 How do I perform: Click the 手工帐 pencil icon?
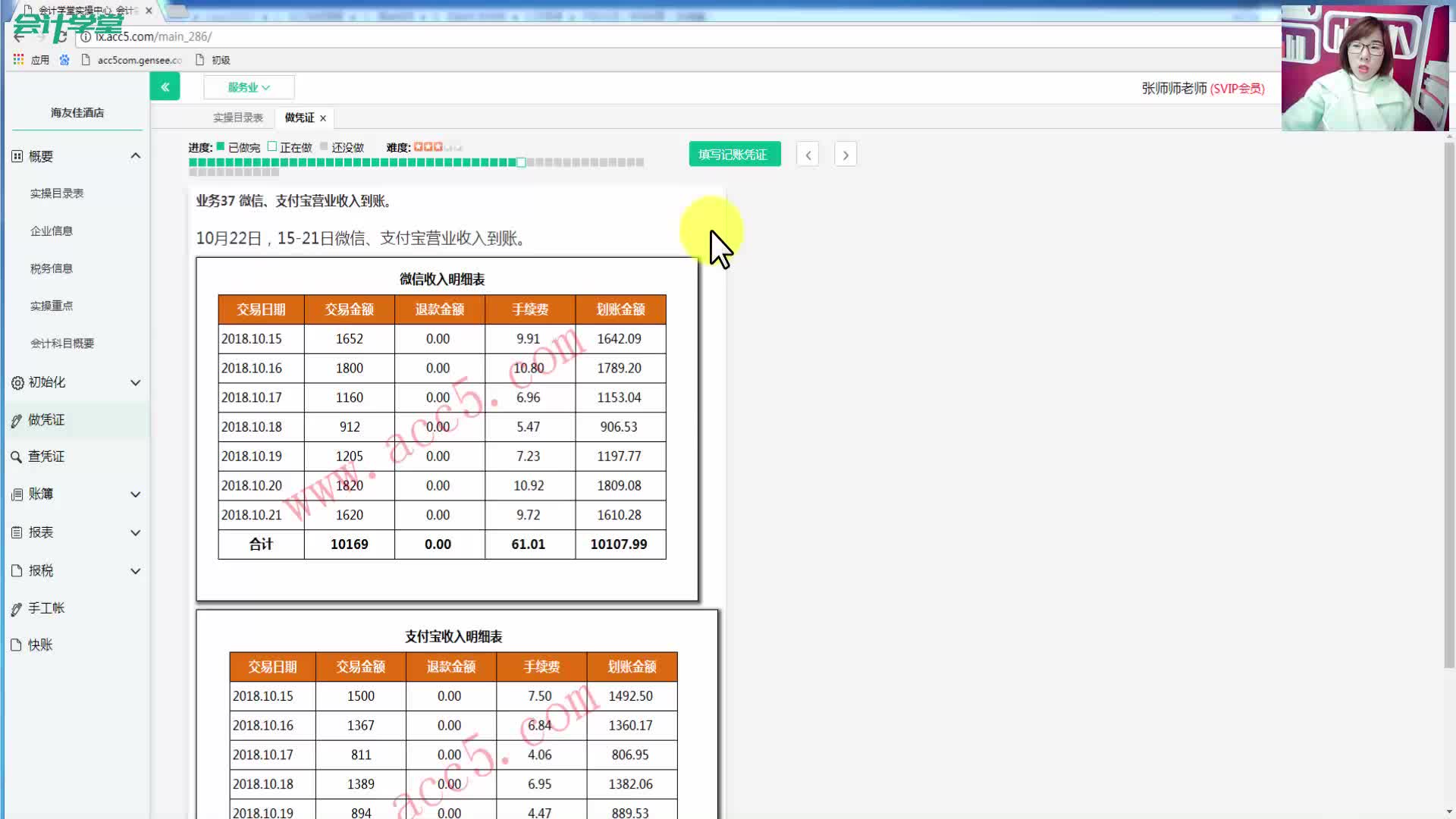tap(17, 609)
